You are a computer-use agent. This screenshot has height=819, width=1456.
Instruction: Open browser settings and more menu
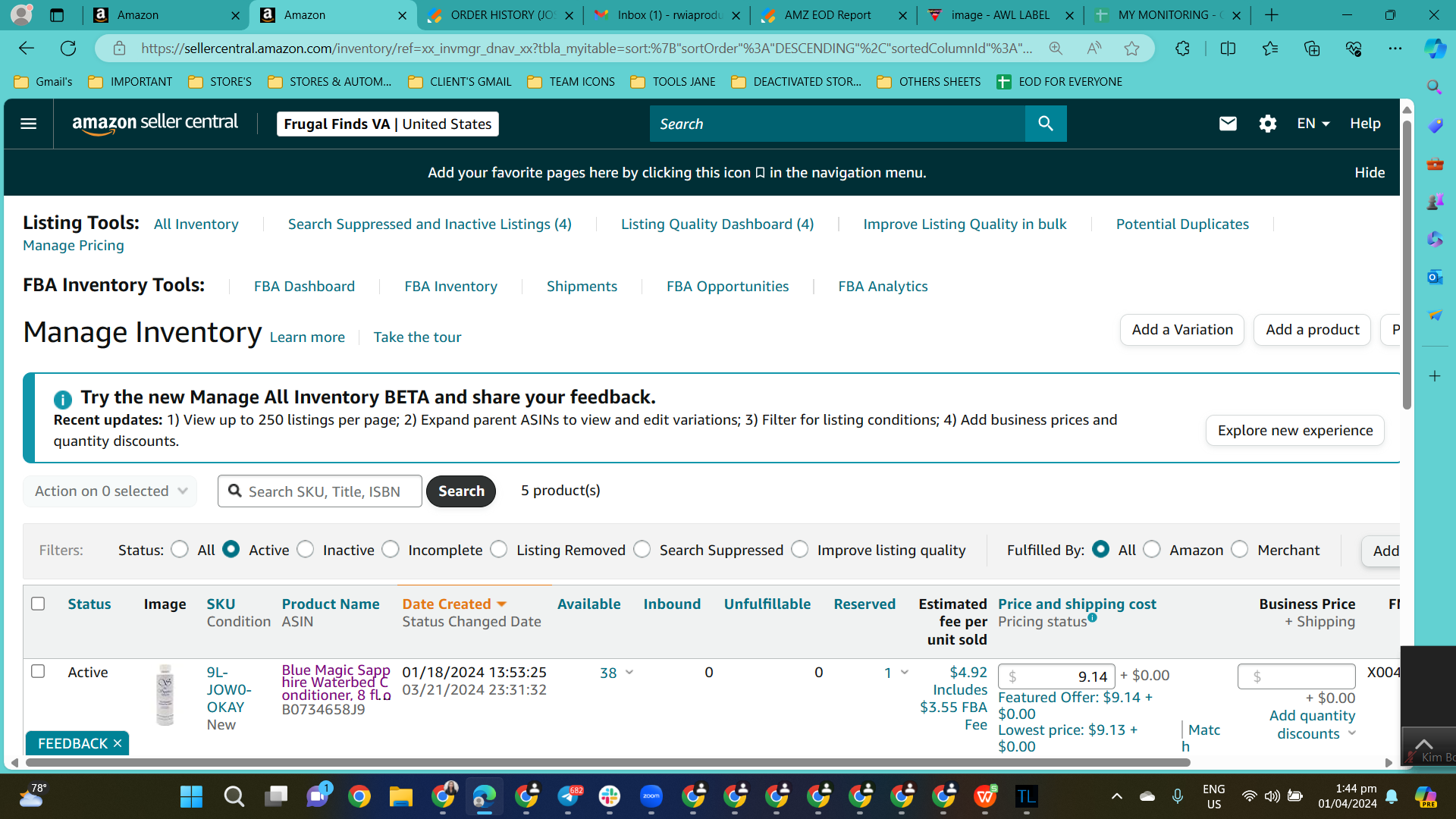[1395, 49]
